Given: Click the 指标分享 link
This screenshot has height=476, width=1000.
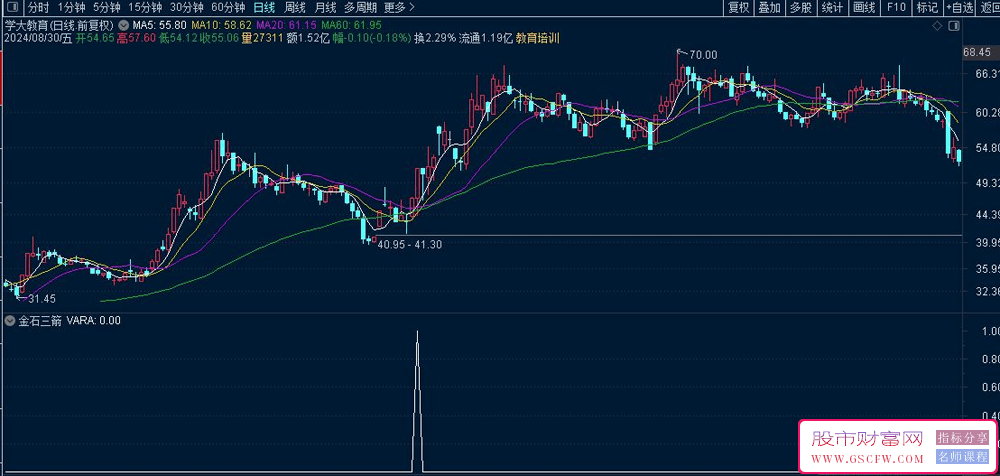Looking at the screenshot, I should pyautogui.click(x=962, y=438).
